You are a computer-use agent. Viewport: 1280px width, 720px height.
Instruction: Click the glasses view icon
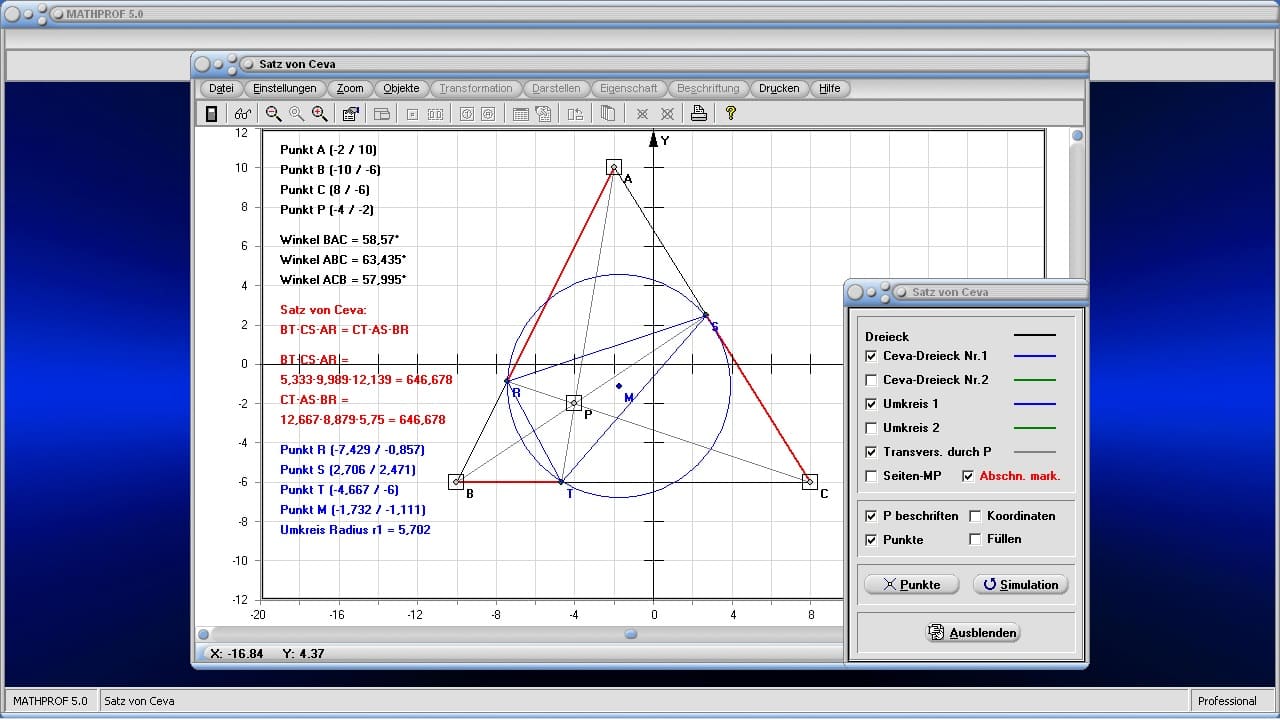pos(243,114)
